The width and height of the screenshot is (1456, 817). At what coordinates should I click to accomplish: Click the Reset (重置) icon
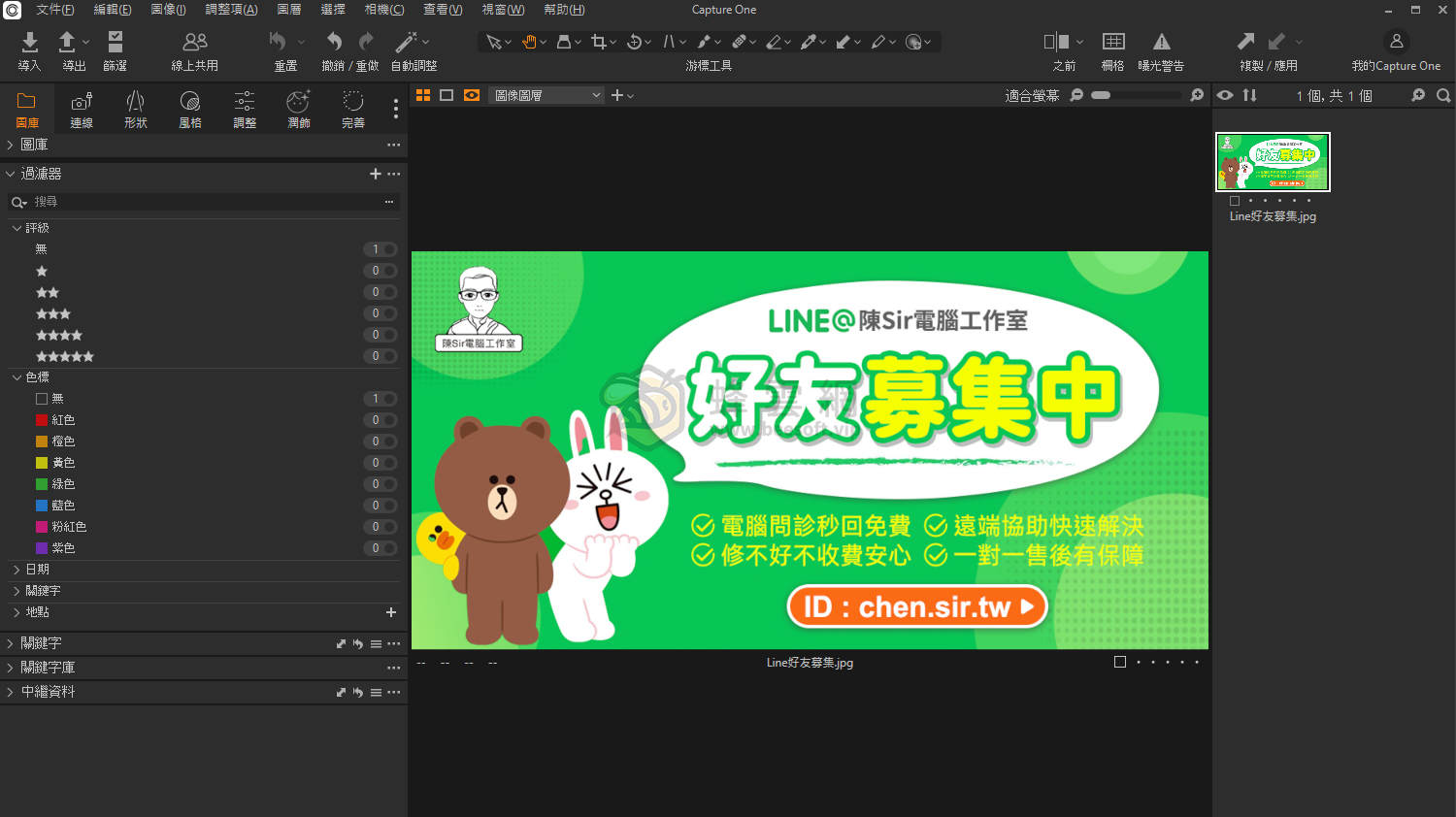(278, 42)
